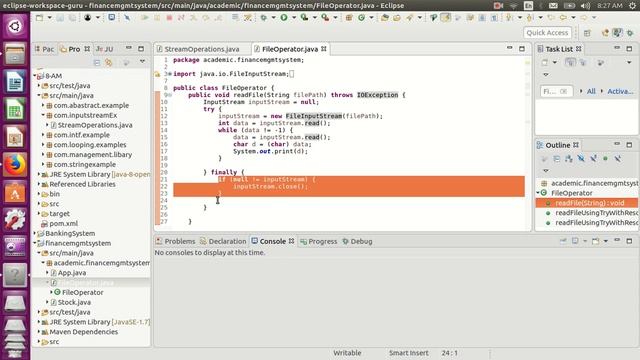Click New Task icon in Task List

point(545,62)
